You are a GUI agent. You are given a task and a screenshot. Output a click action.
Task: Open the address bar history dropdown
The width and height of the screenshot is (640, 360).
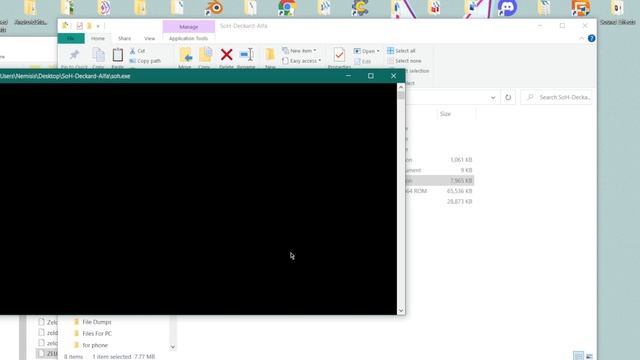tap(493, 98)
